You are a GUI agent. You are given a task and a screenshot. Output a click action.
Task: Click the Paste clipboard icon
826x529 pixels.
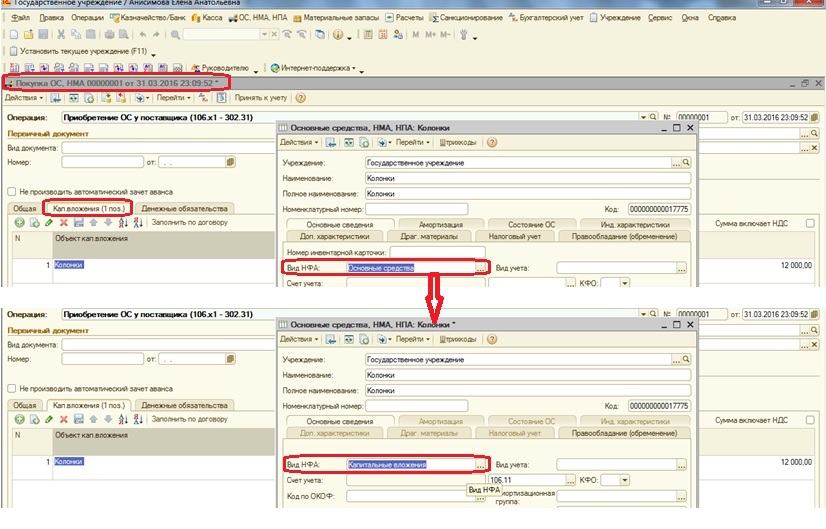pos(91,35)
